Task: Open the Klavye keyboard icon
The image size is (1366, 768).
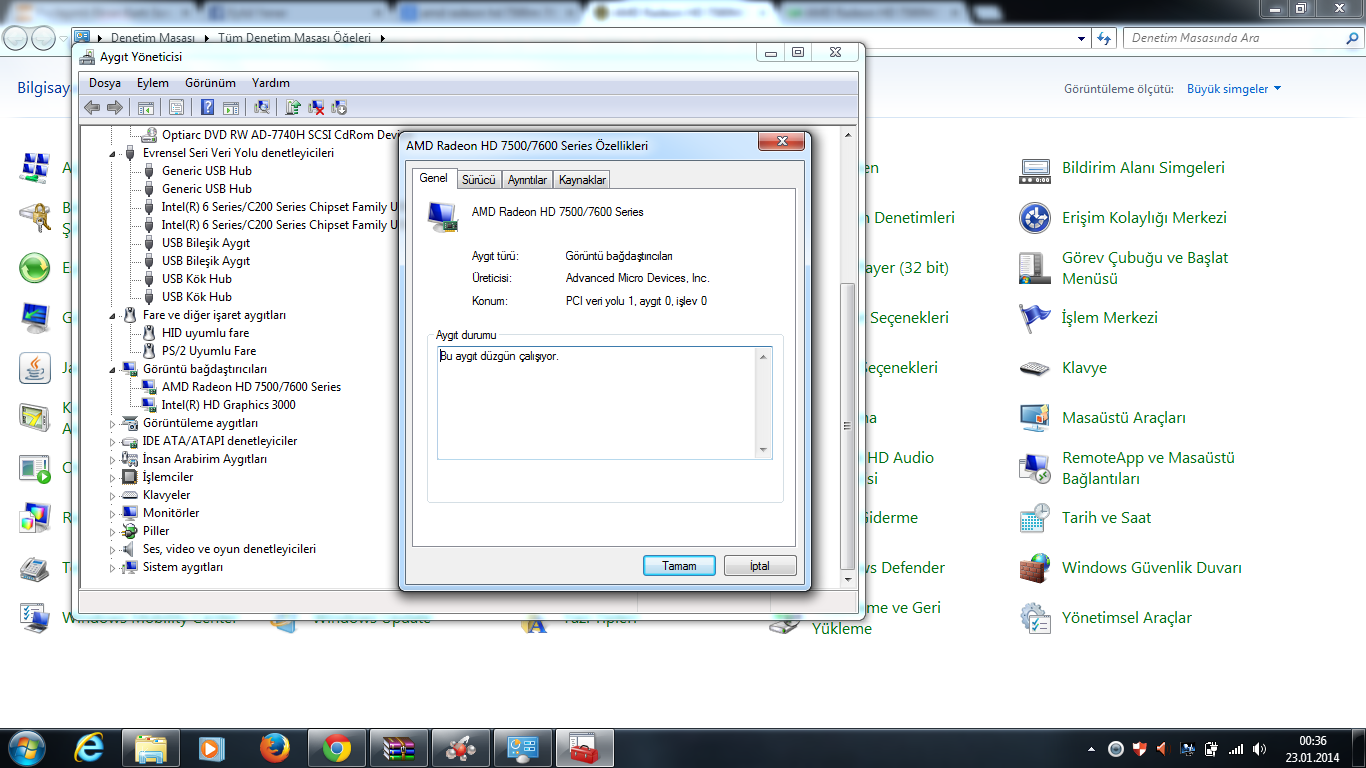Action: coord(1035,368)
